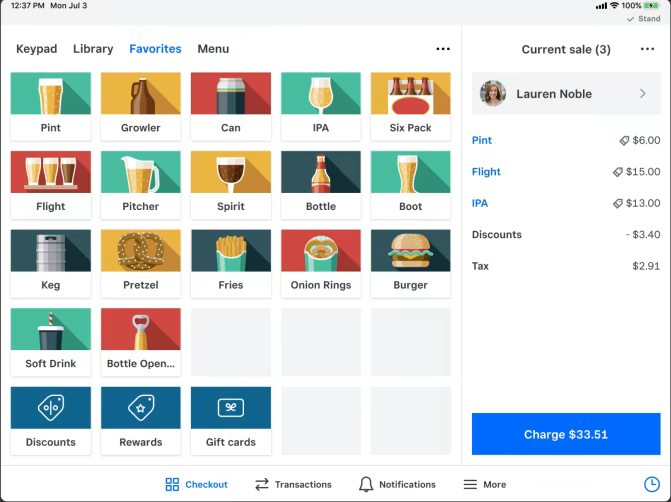Open the item grid more options
This screenshot has width=671, height=502.
click(x=442, y=49)
